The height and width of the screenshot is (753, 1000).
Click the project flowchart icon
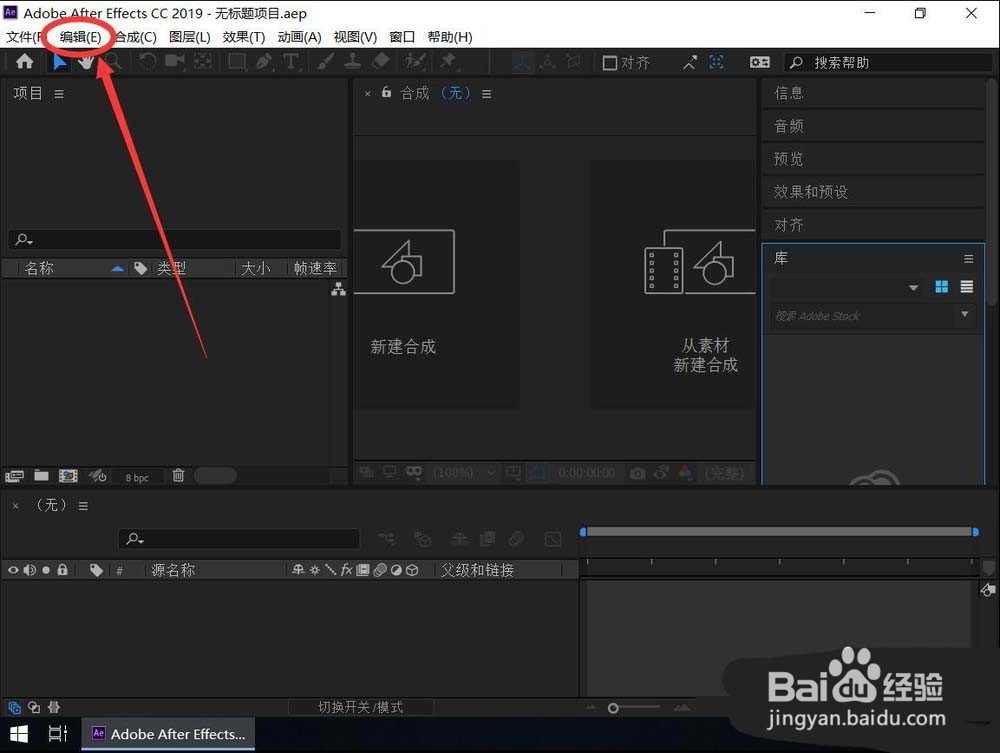point(339,289)
